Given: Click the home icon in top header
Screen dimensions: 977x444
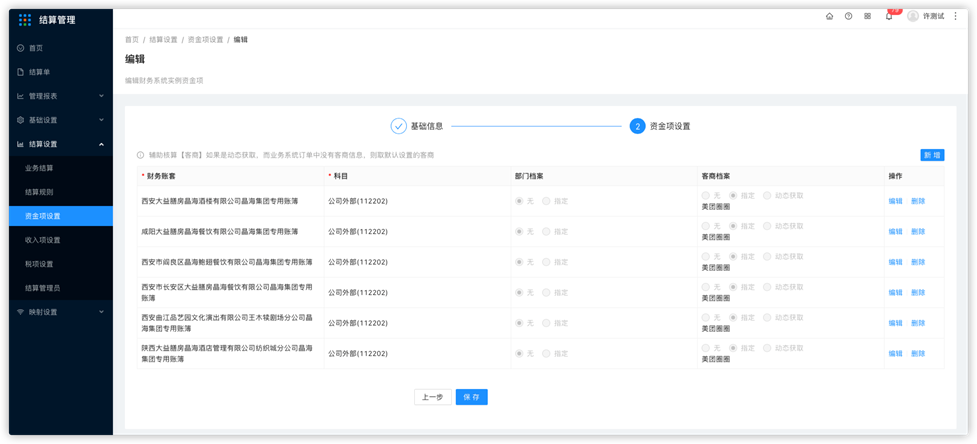Looking at the screenshot, I should [x=829, y=16].
